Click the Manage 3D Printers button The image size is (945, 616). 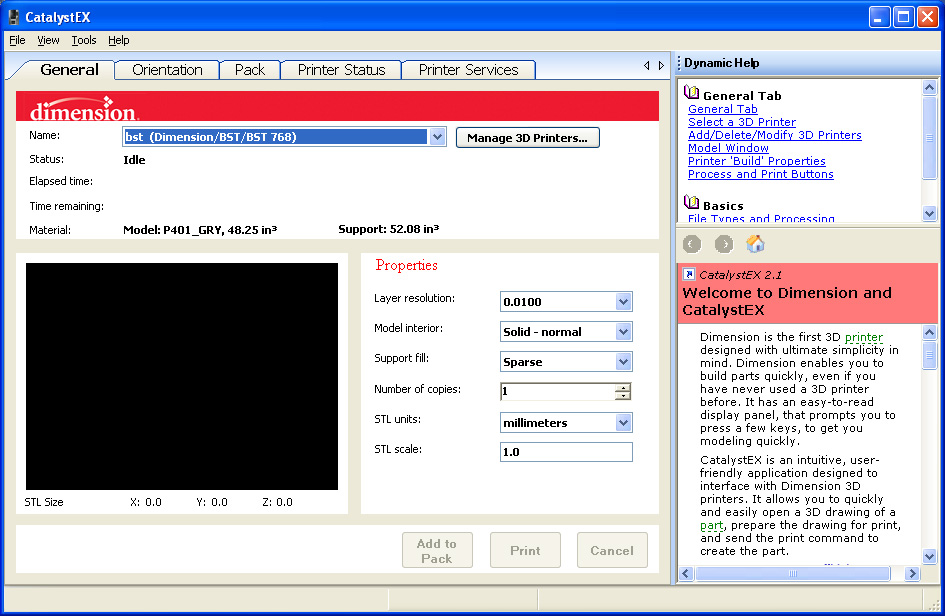click(x=527, y=137)
